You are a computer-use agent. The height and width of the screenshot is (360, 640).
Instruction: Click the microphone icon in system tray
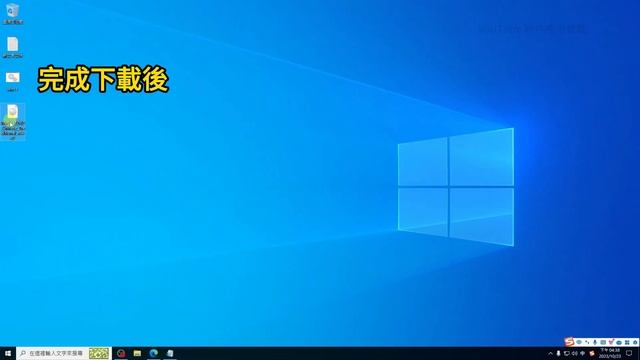[558, 353]
